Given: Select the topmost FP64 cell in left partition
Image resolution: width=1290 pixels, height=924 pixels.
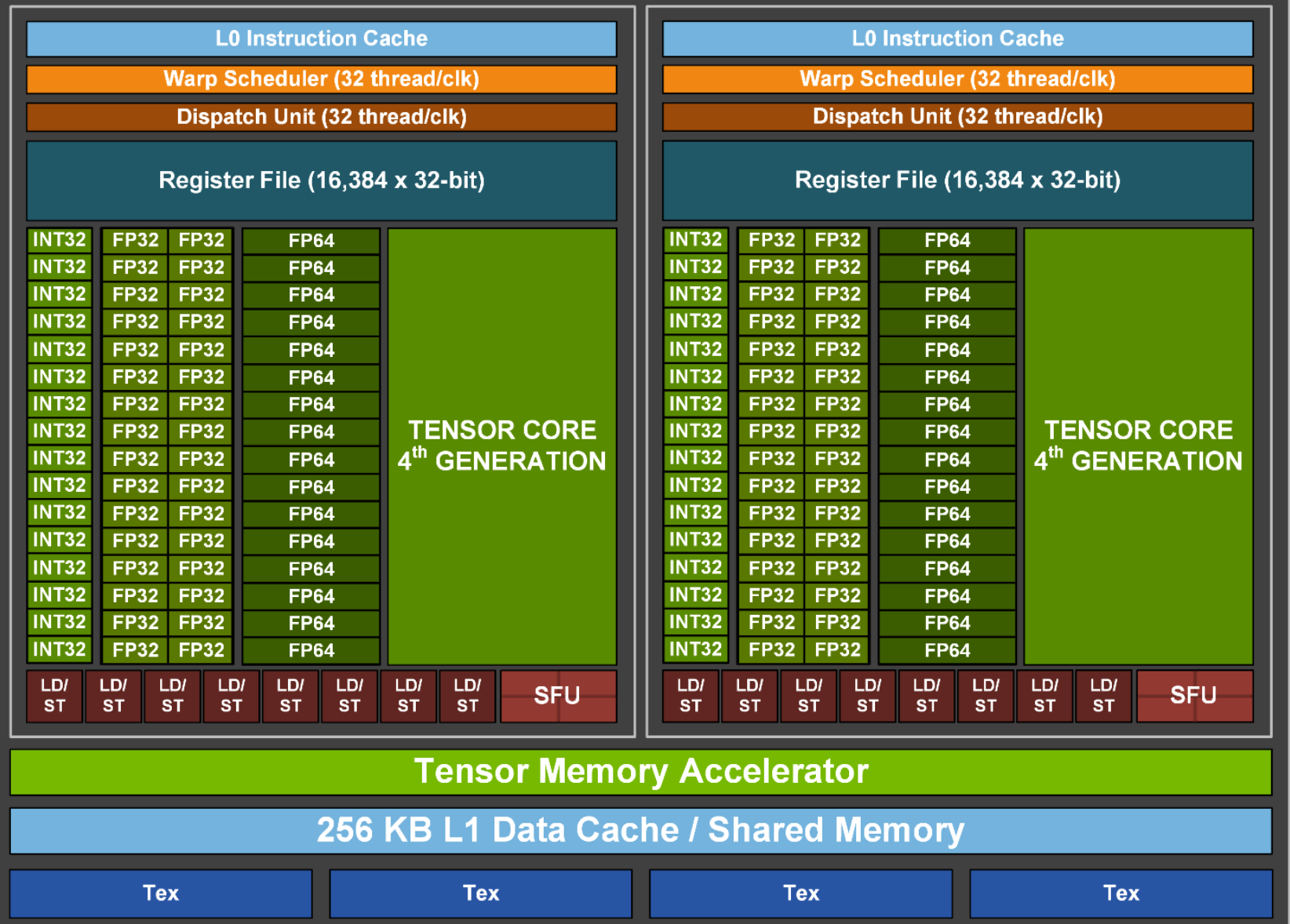Looking at the screenshot, I should [x=312, y=241].
